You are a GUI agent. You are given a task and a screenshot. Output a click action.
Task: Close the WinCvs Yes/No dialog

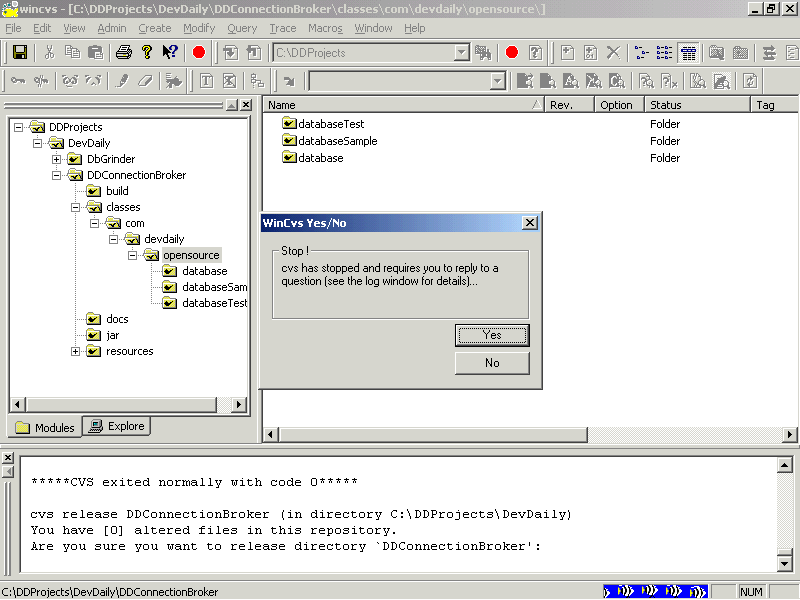click(x=530, y=223)
